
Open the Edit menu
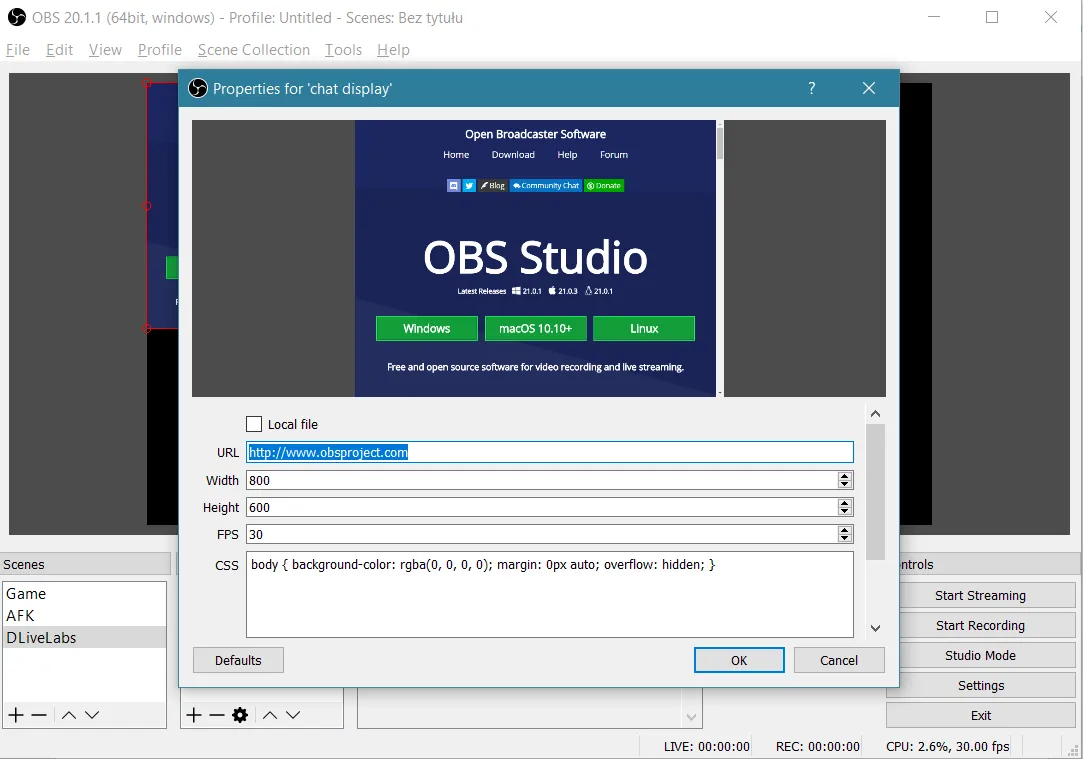click(59, 50)
